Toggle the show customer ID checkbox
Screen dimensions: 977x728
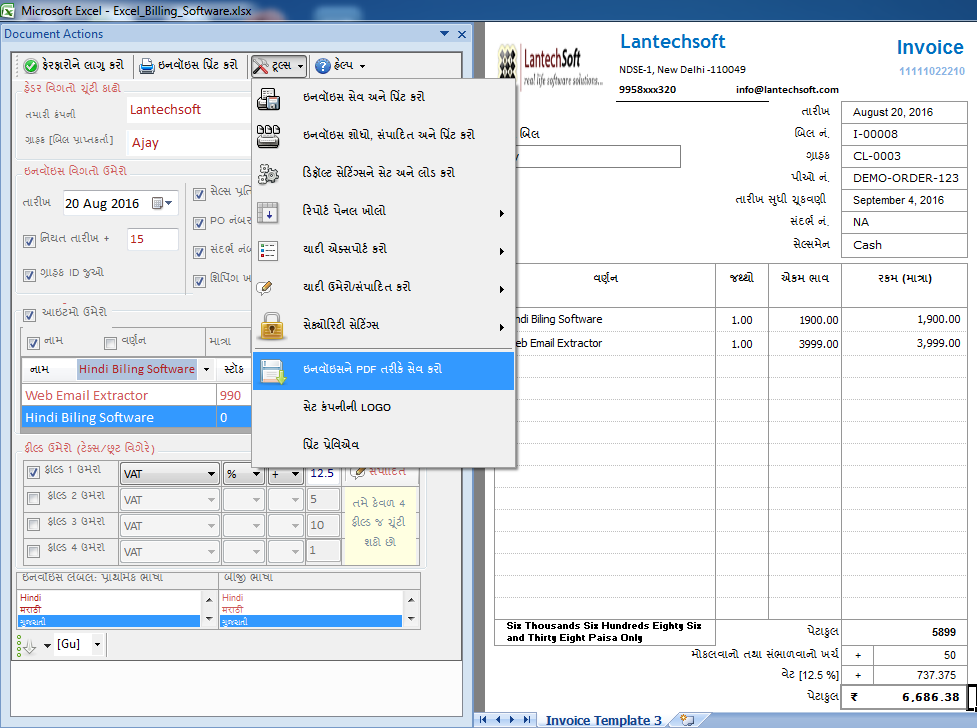pyautogui.click(x=29, y=275)
